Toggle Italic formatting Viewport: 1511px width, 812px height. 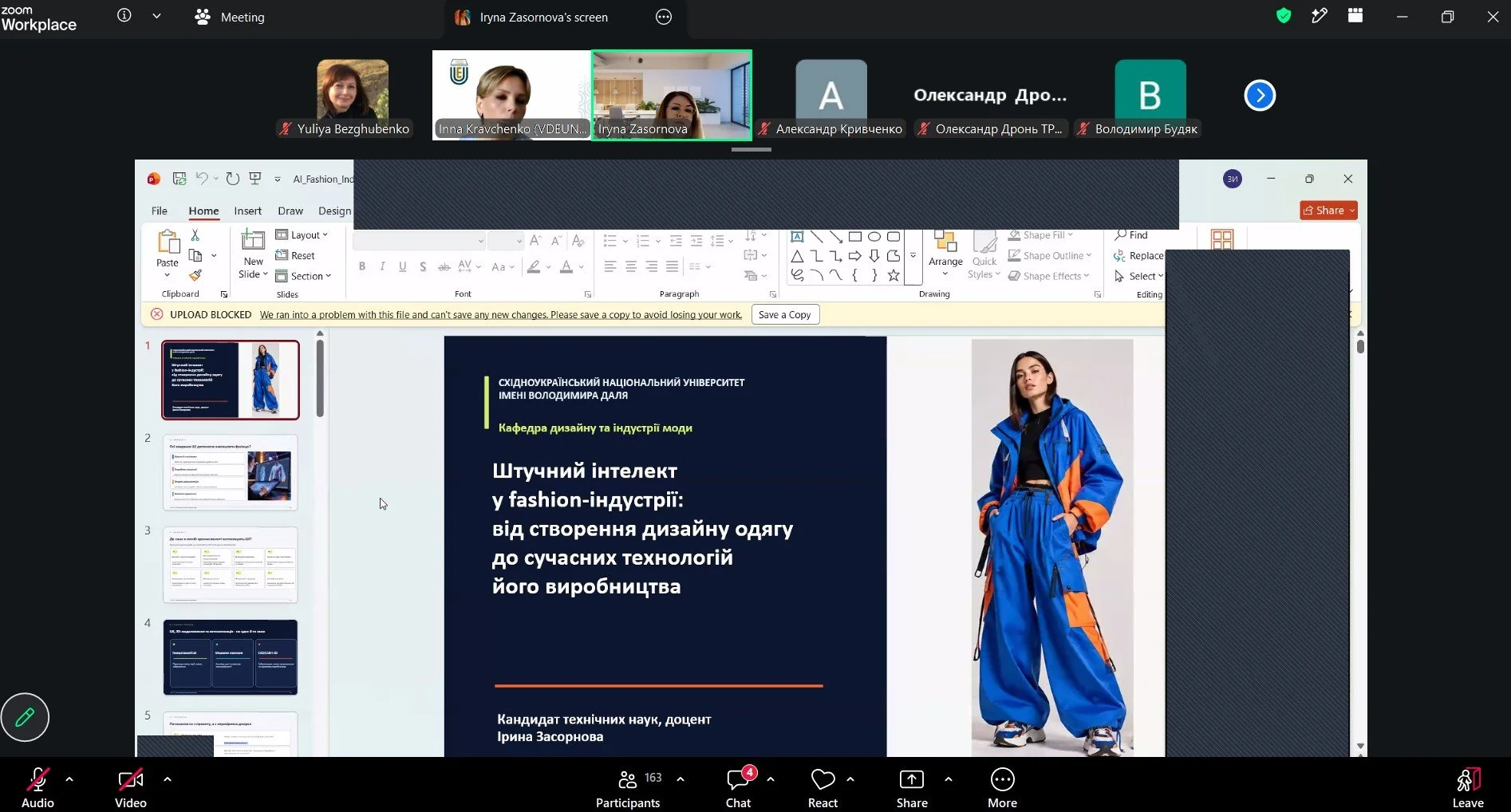pos(382,266)
